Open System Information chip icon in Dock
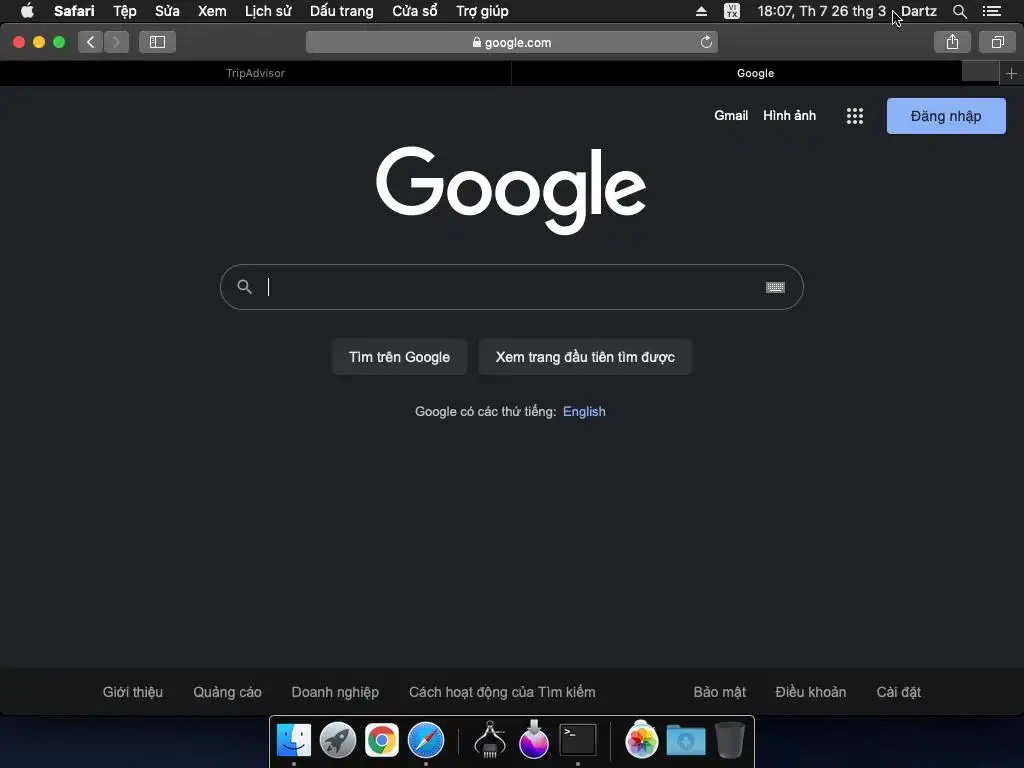The width and height of the screenshot is (1024, 768). pyautogui.click(x=490, y=739)
